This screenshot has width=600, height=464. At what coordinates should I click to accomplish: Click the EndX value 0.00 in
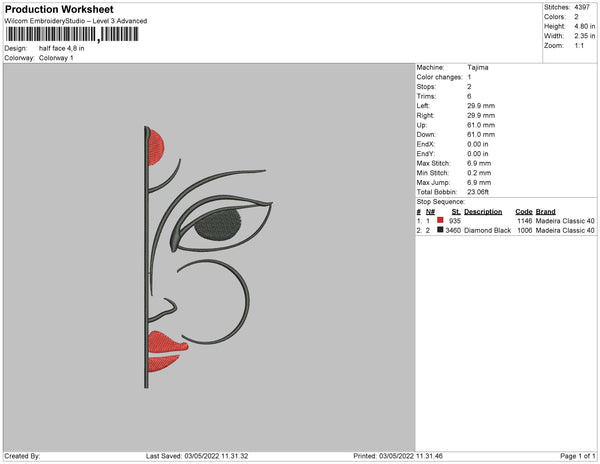(x=478, y=144)
